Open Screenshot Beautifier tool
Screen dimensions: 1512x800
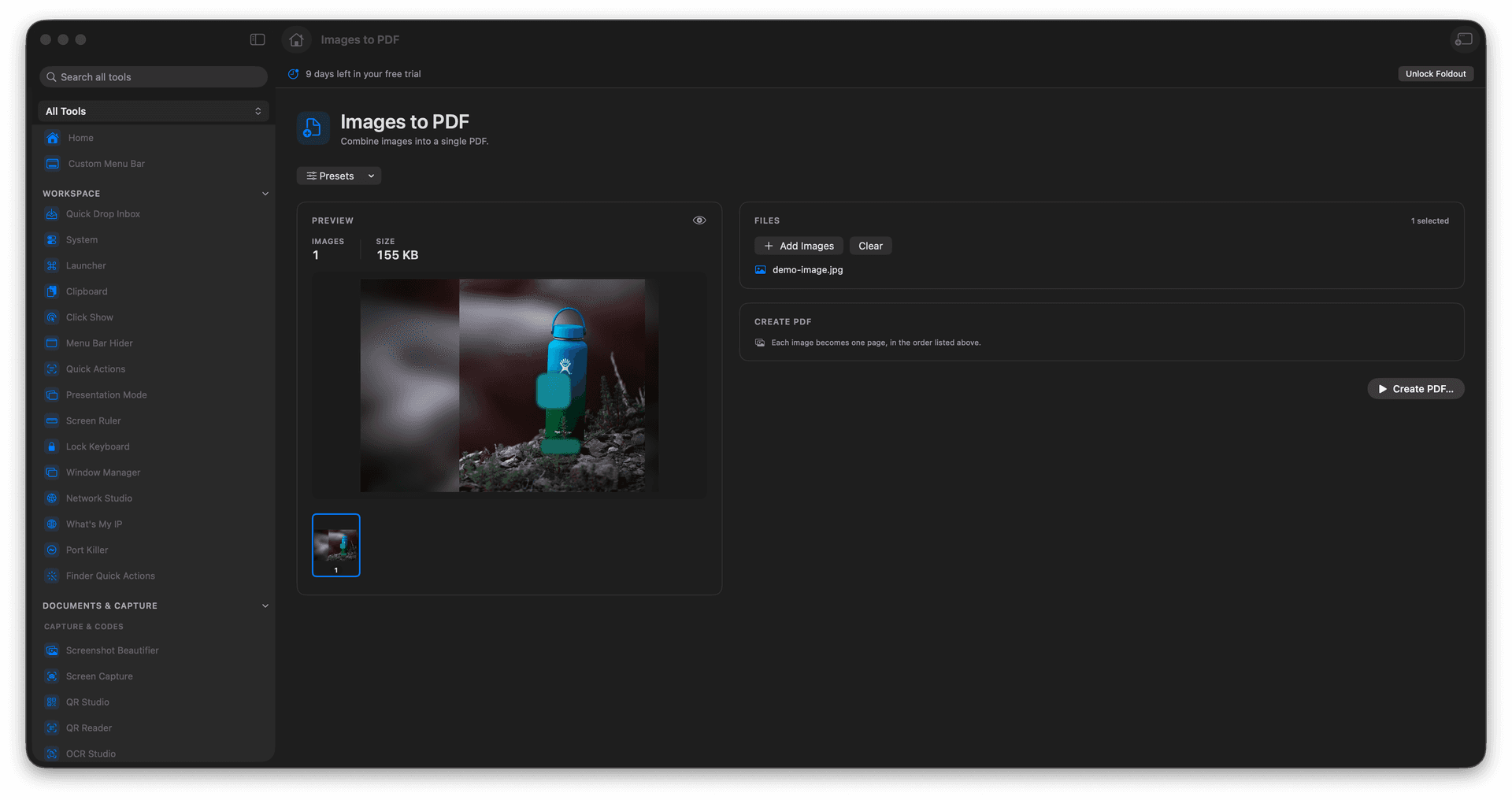pyautogui.click(x=154, y=650)
